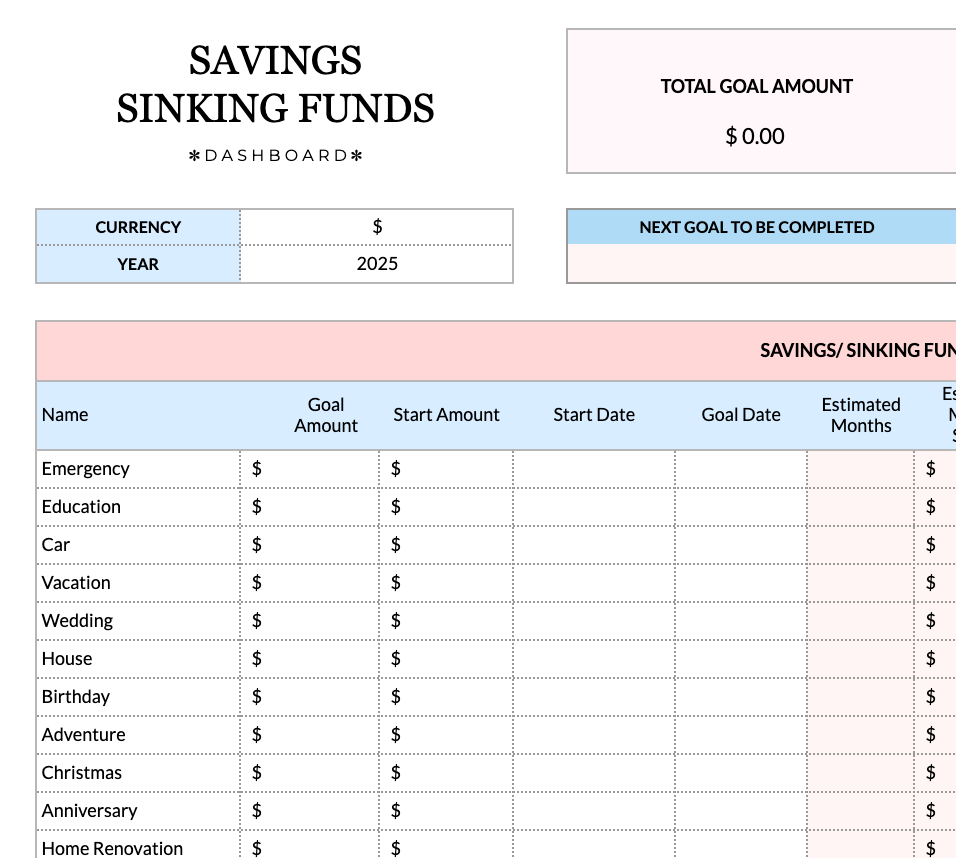This screenshot has height=858, width=956.
Task: Select the Goal Amount cell for Emergency
Action: (310, 468)
